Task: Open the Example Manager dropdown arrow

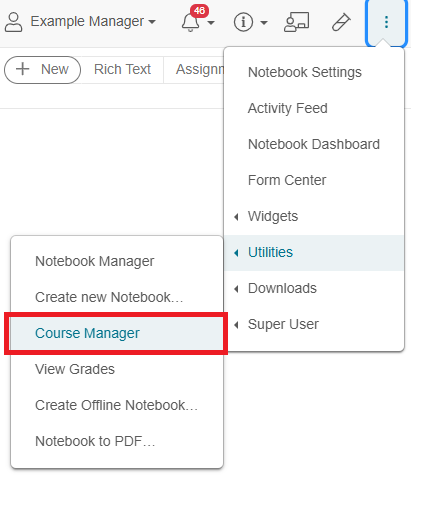Action: point(152,22)
